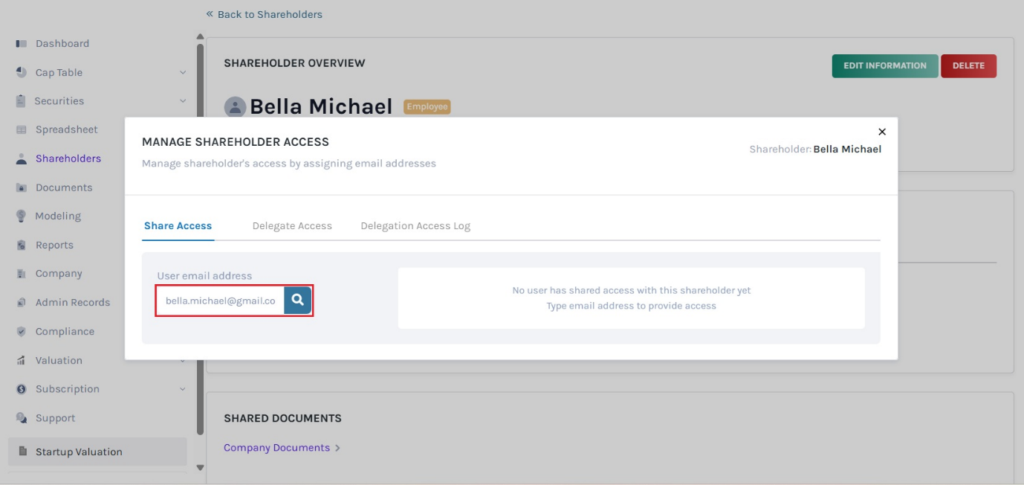Click the Shared Documents heading

coord(283,418)
